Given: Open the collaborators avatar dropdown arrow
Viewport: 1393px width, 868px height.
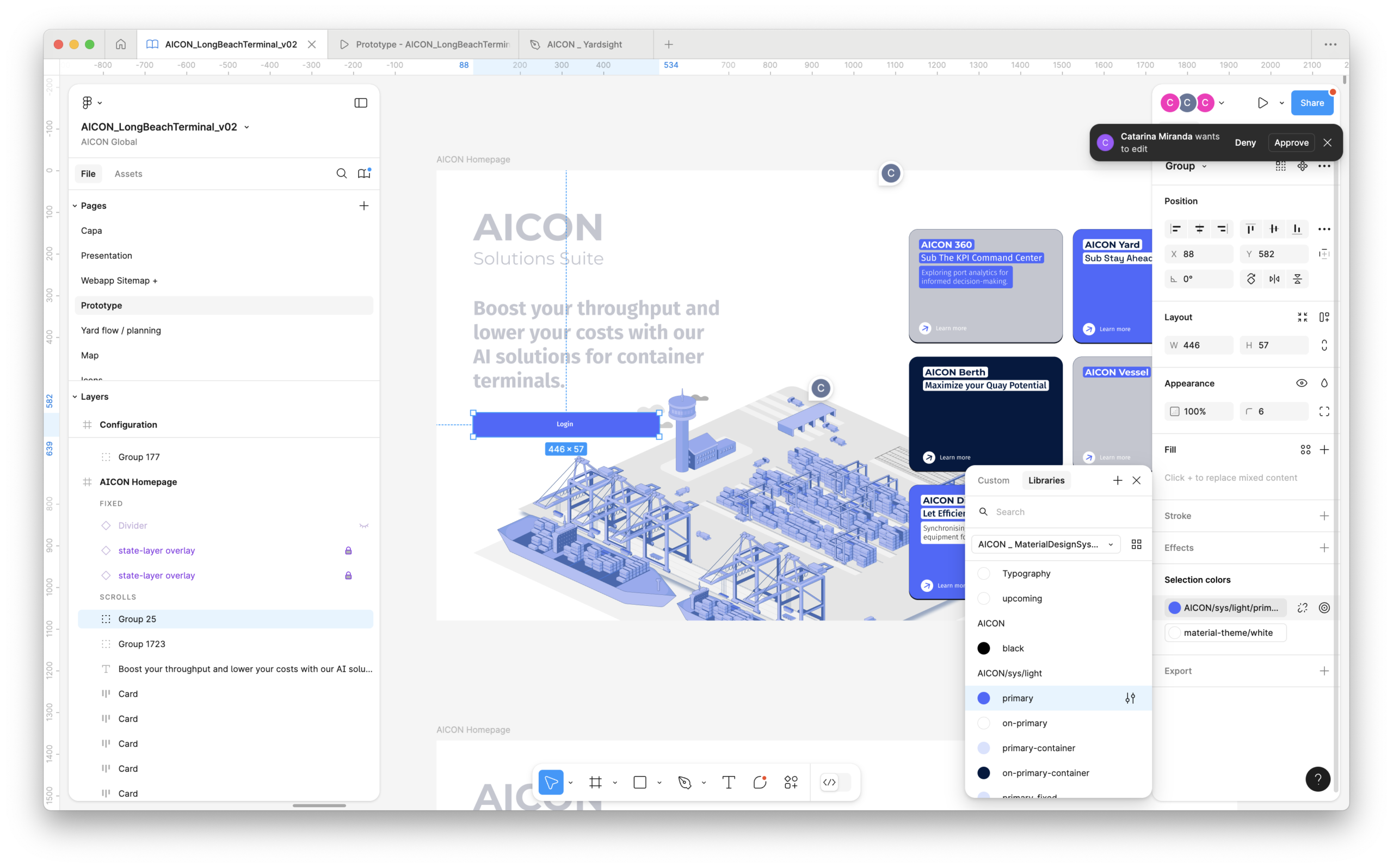Looking at the screenshot, I should click(x=1221, y=103).
